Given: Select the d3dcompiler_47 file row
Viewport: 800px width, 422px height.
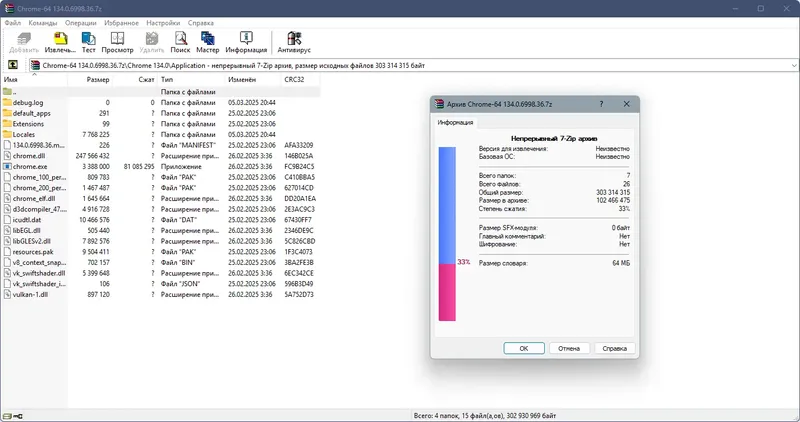Looking at the screenshot, I should (x=161, y=209).
